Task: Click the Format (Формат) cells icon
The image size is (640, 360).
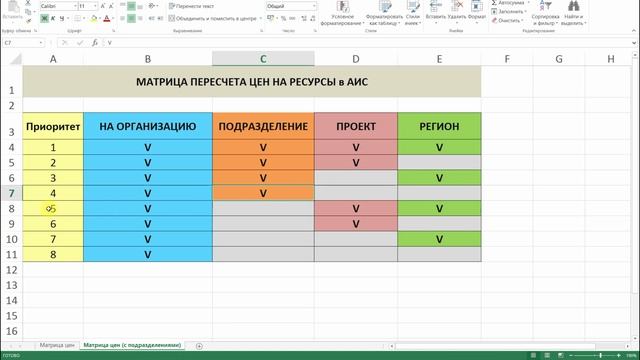Action: (476, 12)
